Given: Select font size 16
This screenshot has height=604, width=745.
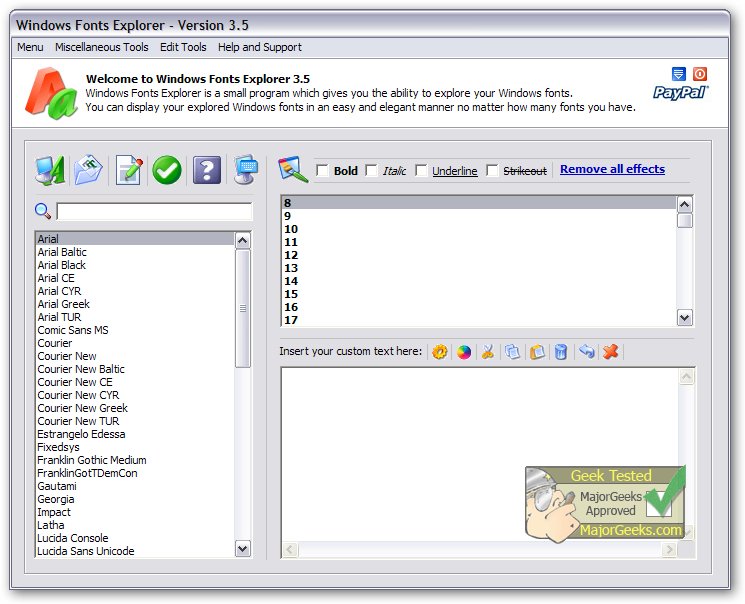Looking at the screenshot, I should pos(479,307).
